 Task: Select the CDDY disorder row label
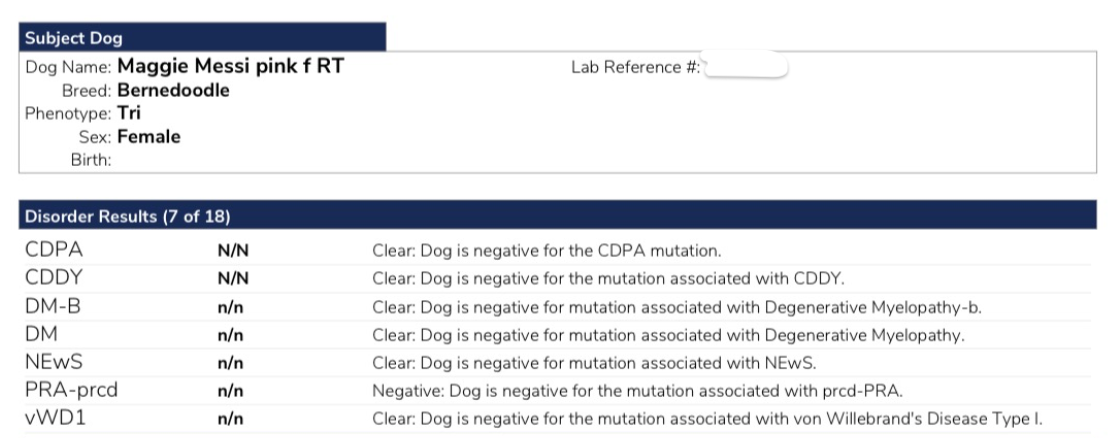click(54, 278)
